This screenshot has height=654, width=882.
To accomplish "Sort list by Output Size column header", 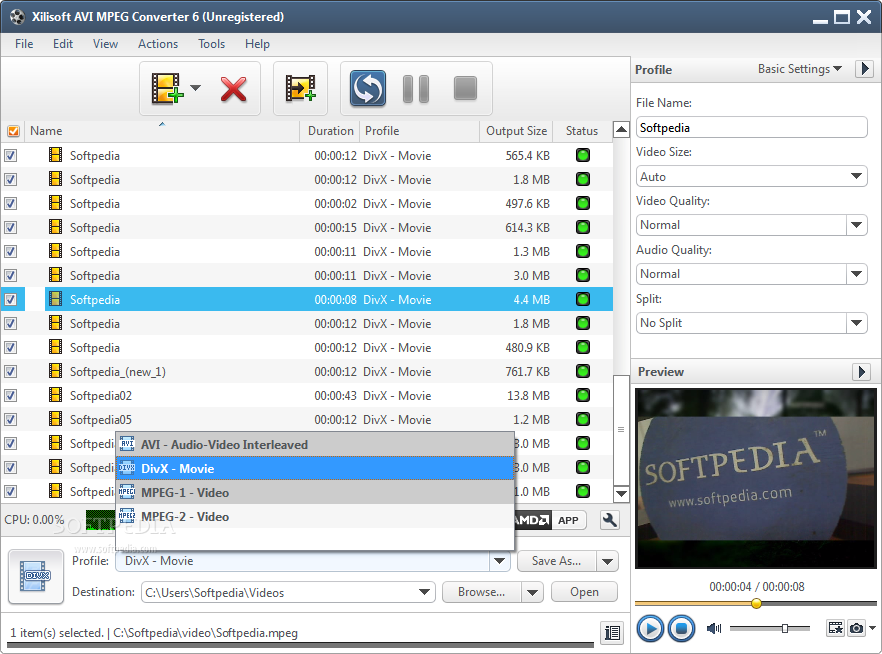I will (516, 131).
